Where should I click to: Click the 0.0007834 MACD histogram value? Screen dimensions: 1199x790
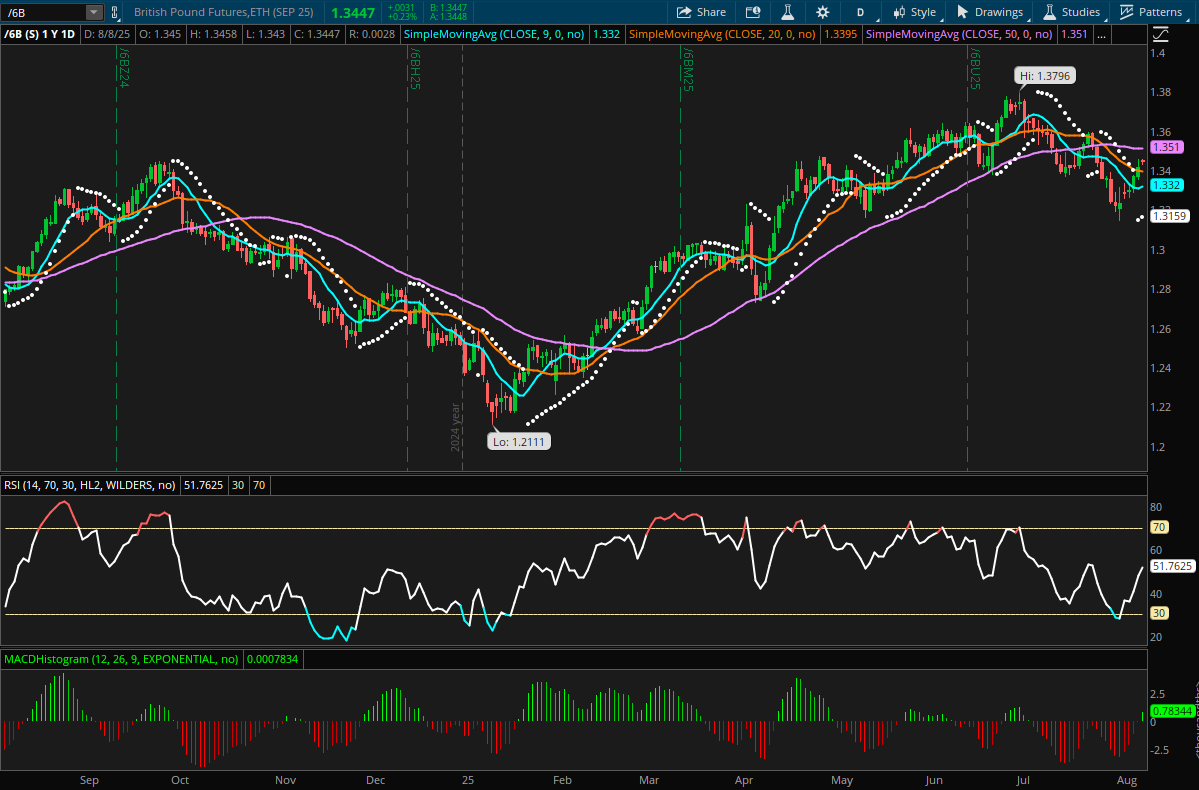[273, 659]
